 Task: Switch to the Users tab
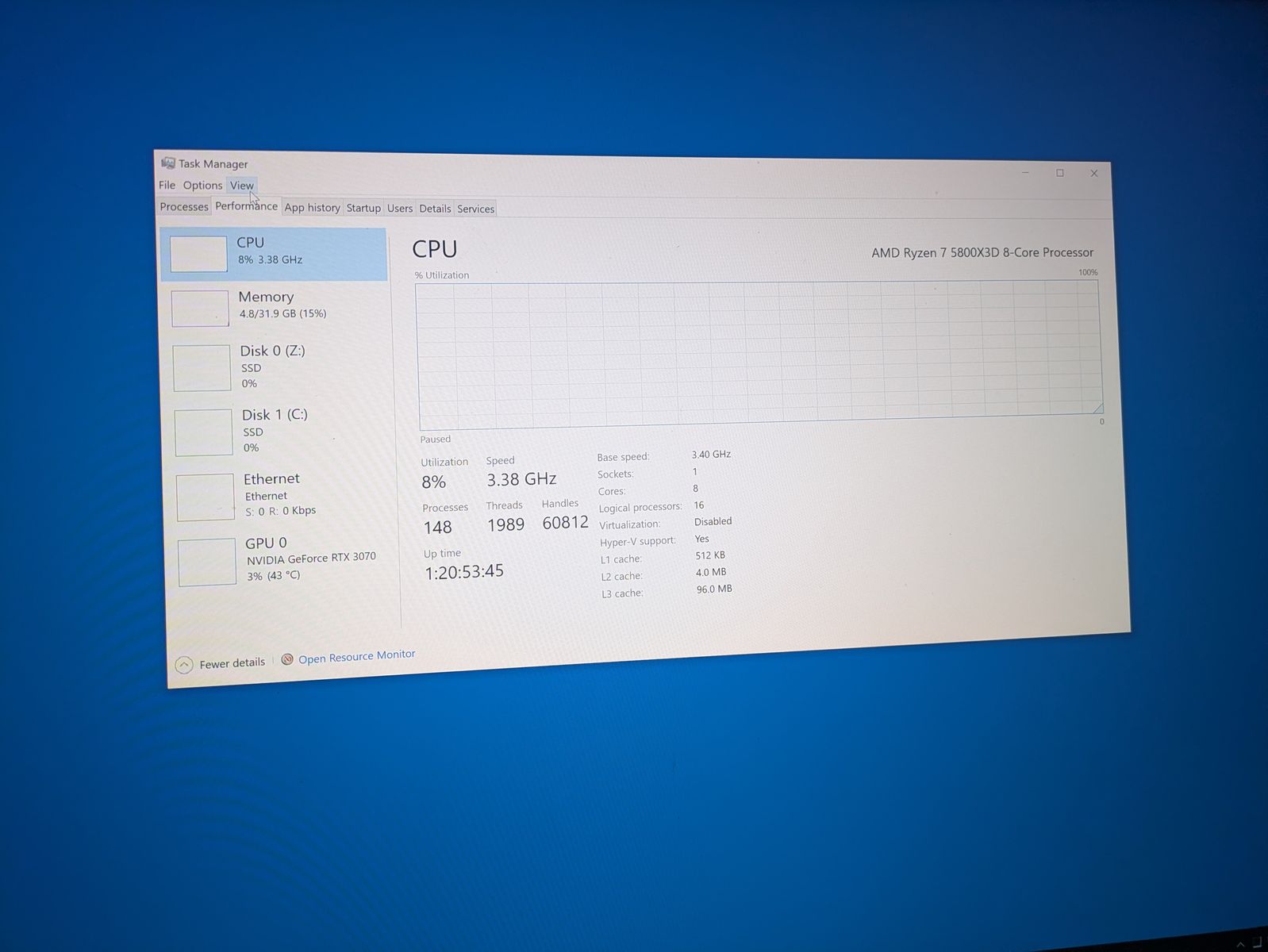(400, 209)
